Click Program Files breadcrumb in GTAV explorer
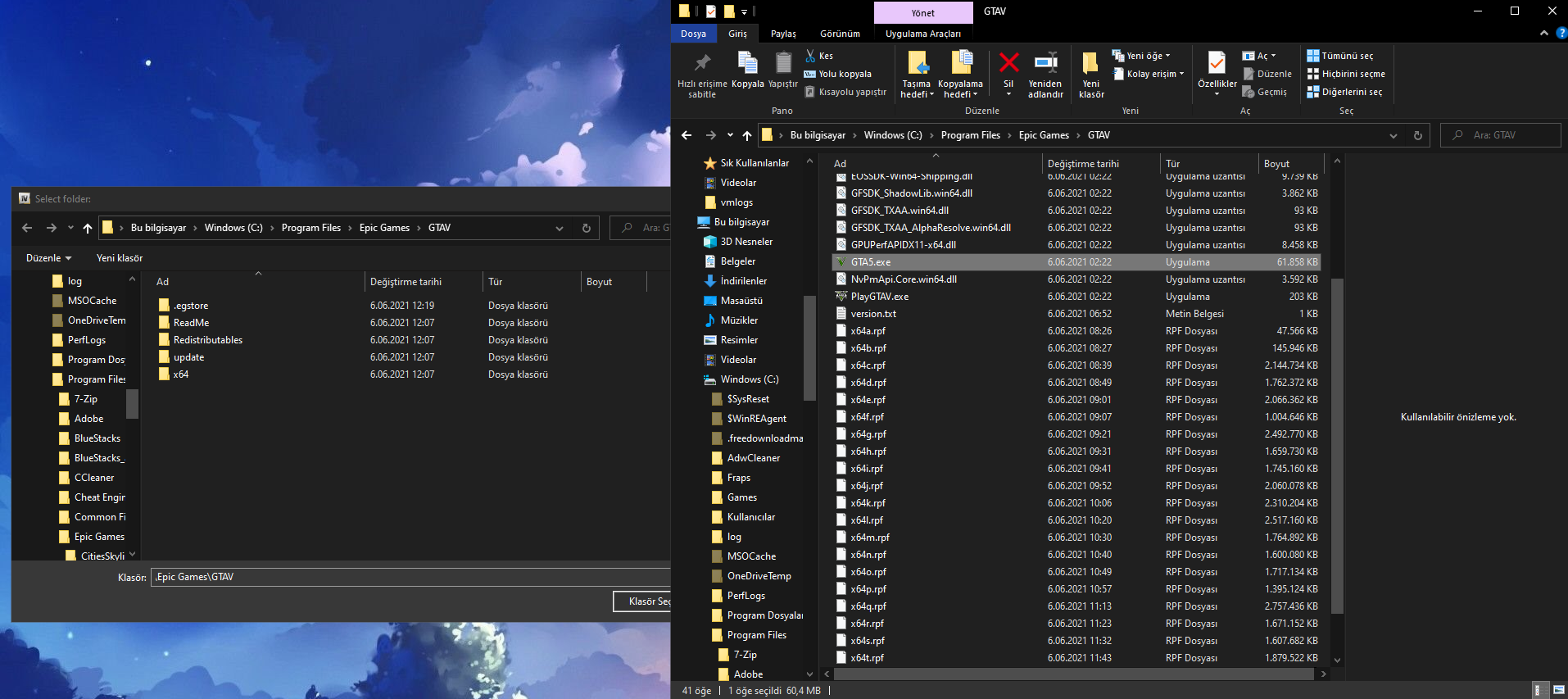Image resolution: width=1568 pixels, height=699 pixels. point(970,135)
